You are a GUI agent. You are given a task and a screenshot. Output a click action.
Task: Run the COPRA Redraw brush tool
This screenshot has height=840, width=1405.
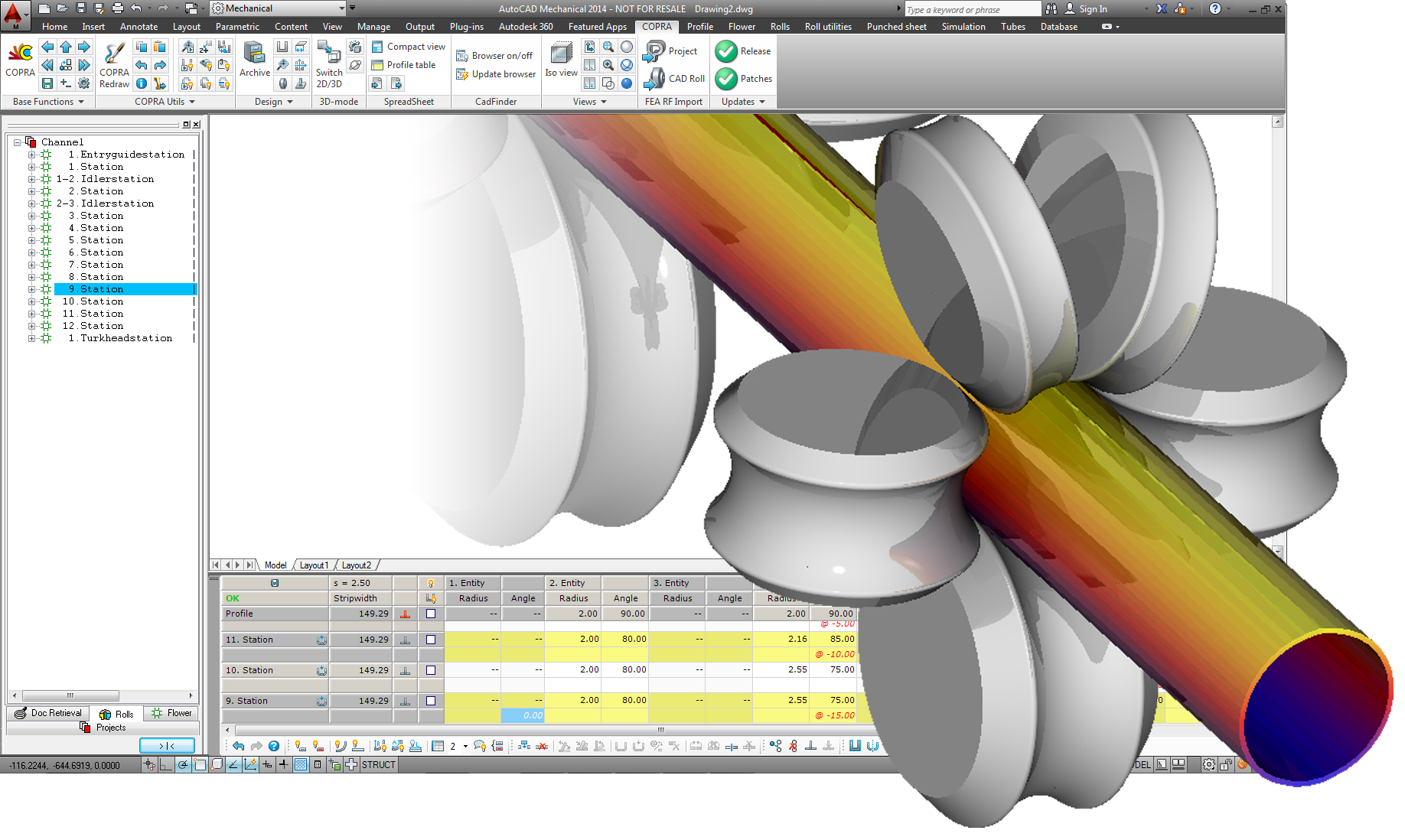[x=114, y=53]
